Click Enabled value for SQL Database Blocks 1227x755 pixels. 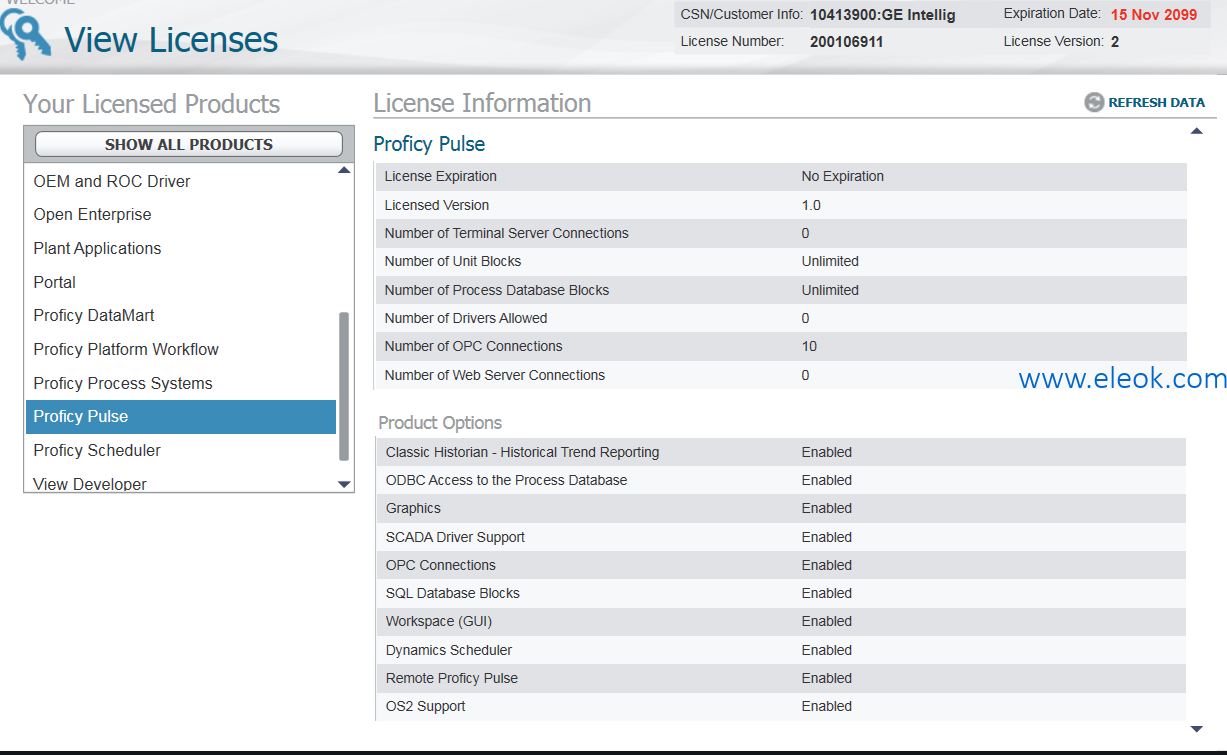tap(827, 593)
